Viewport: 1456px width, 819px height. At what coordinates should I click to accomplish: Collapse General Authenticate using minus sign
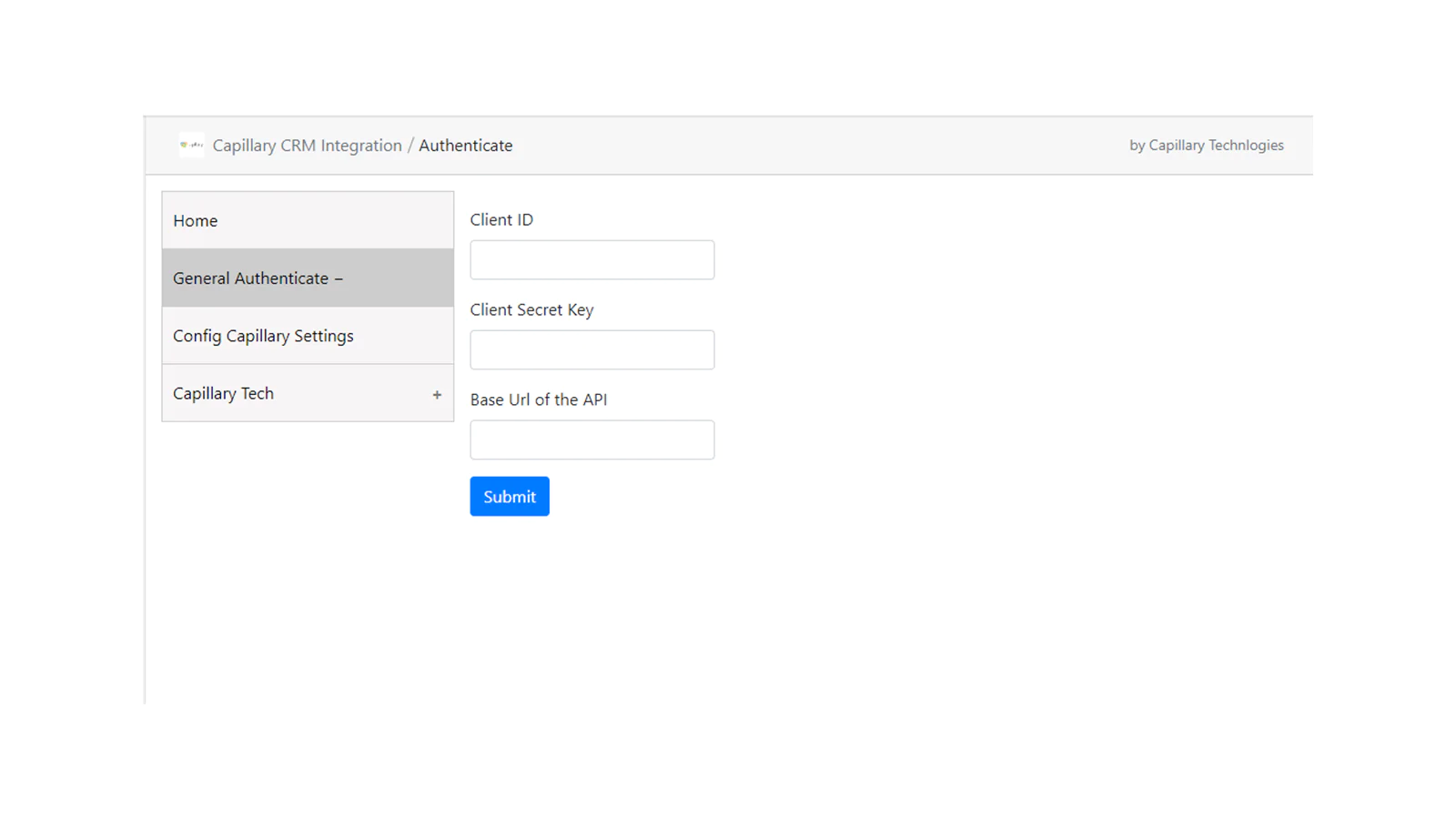[x=339, y=279]
